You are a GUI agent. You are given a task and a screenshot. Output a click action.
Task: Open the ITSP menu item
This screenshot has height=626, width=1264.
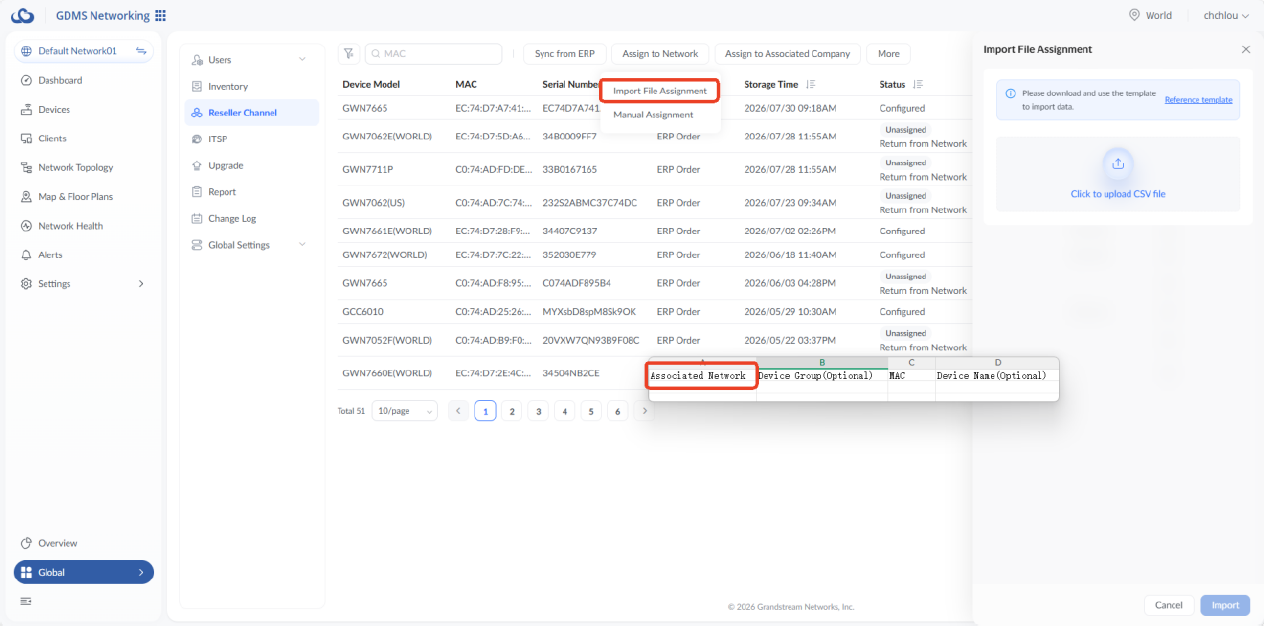coord(252,139)
